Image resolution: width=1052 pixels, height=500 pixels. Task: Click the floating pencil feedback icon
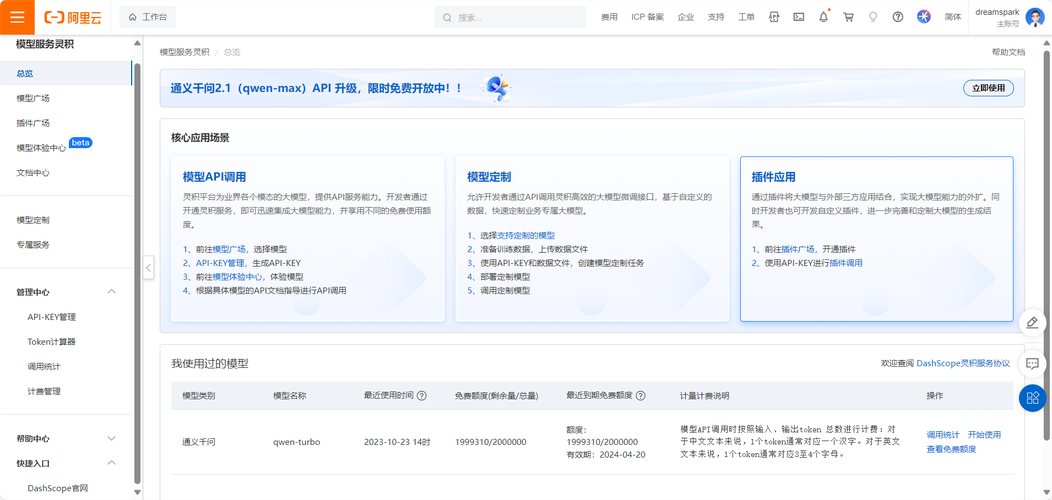coord(1033,322)
